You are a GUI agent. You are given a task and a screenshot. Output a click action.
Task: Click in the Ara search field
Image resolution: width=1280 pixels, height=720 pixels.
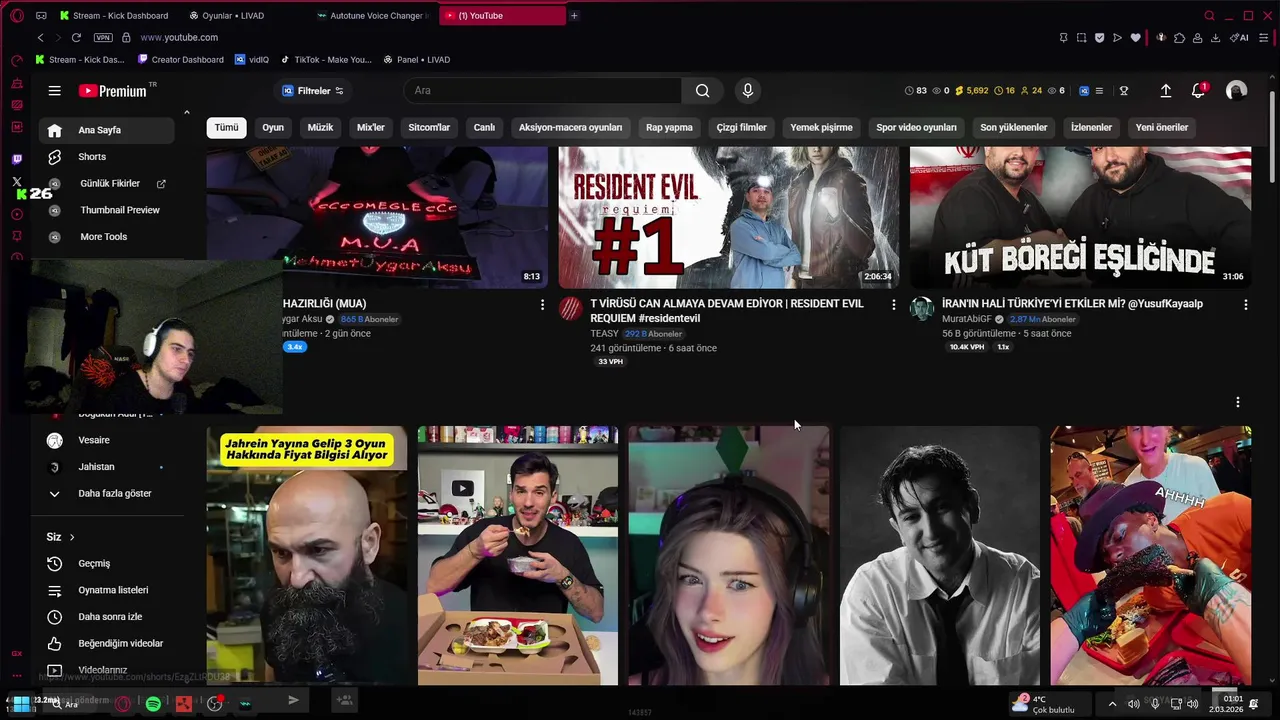[x=543, y=91]
